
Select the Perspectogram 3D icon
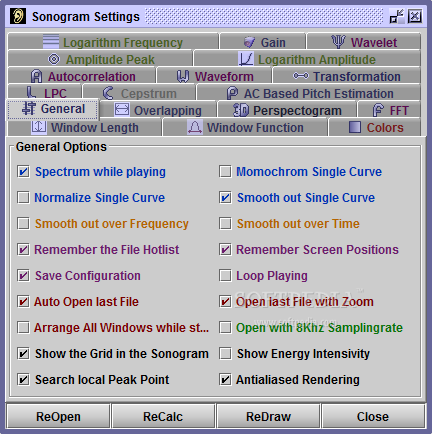point(241,110)
